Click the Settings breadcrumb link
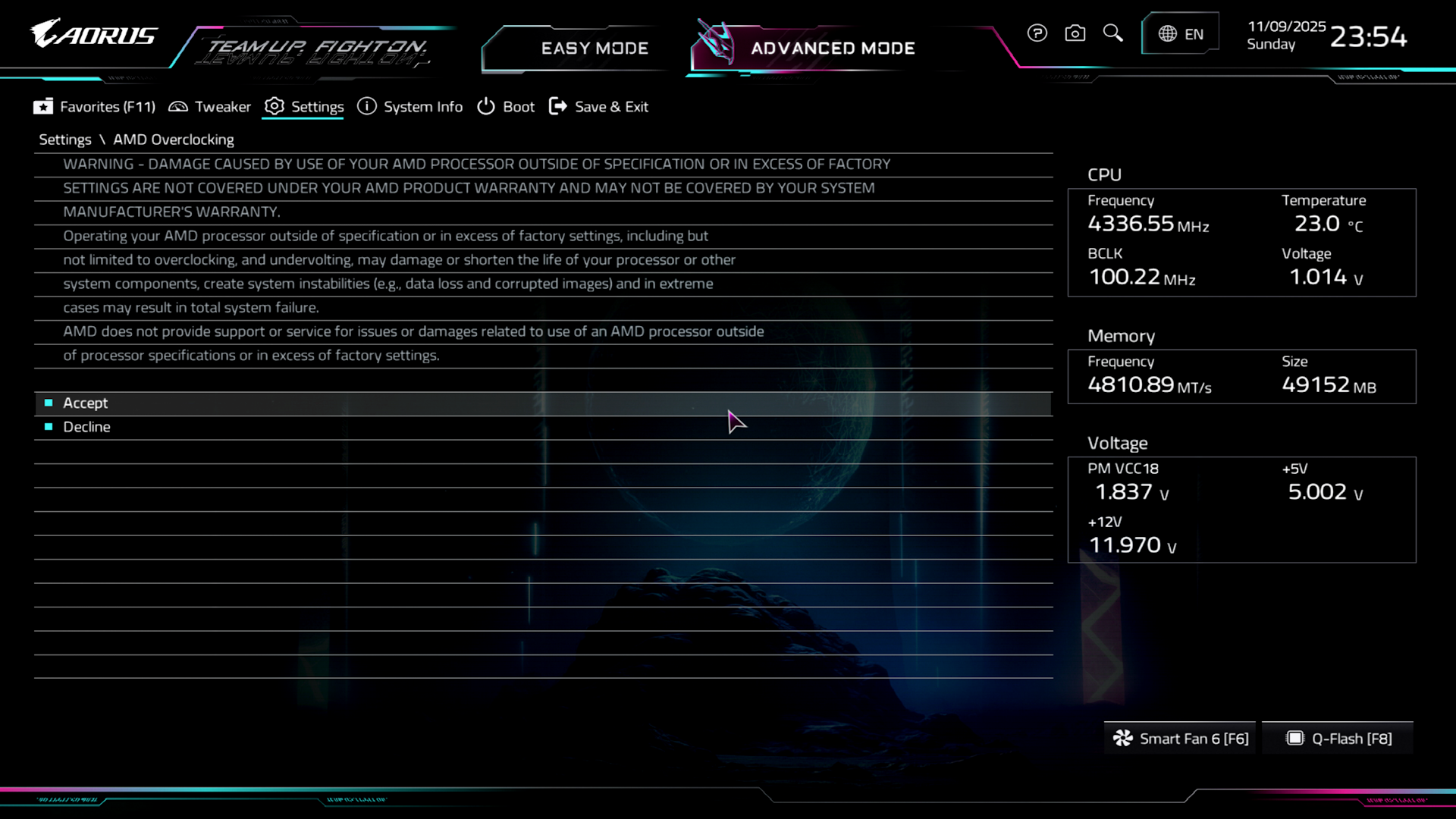 point(65,140)
